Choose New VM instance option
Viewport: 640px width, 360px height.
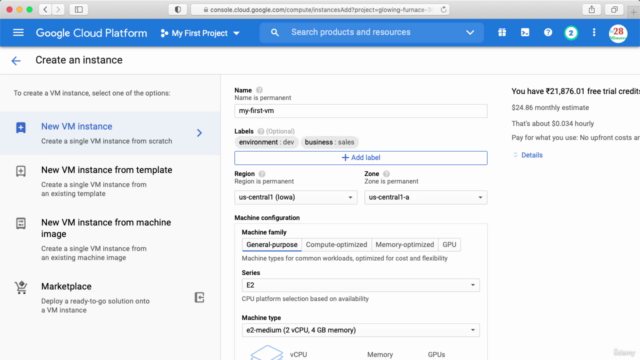(110, 133)
